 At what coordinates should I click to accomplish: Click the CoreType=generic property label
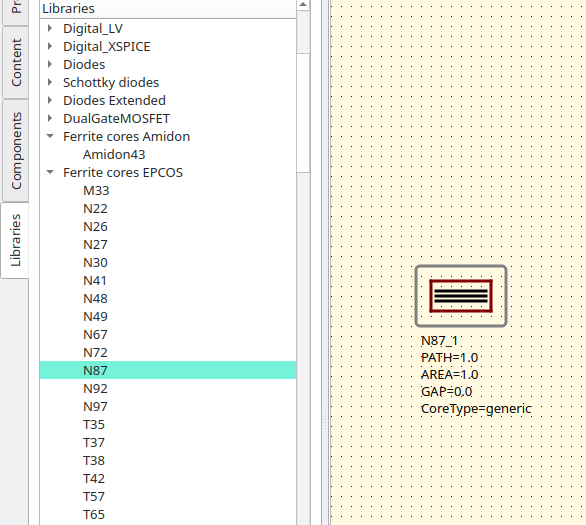(476, 408)
